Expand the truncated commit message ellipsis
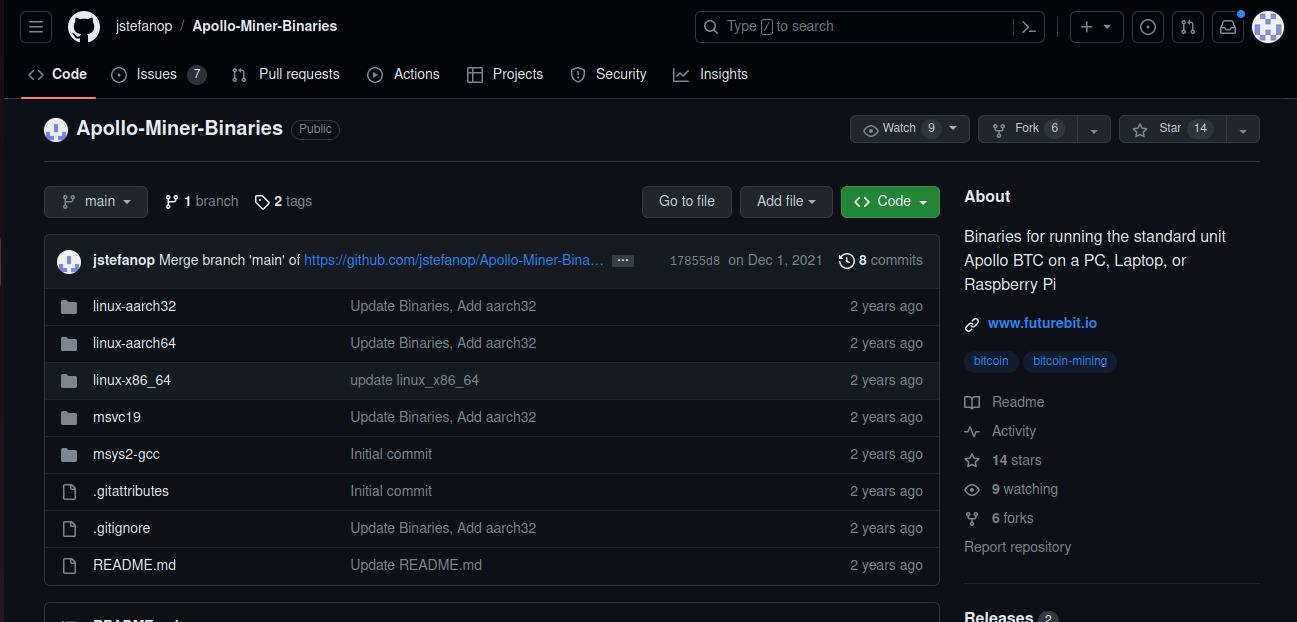The image size is (1297, 622). [623, 261]
